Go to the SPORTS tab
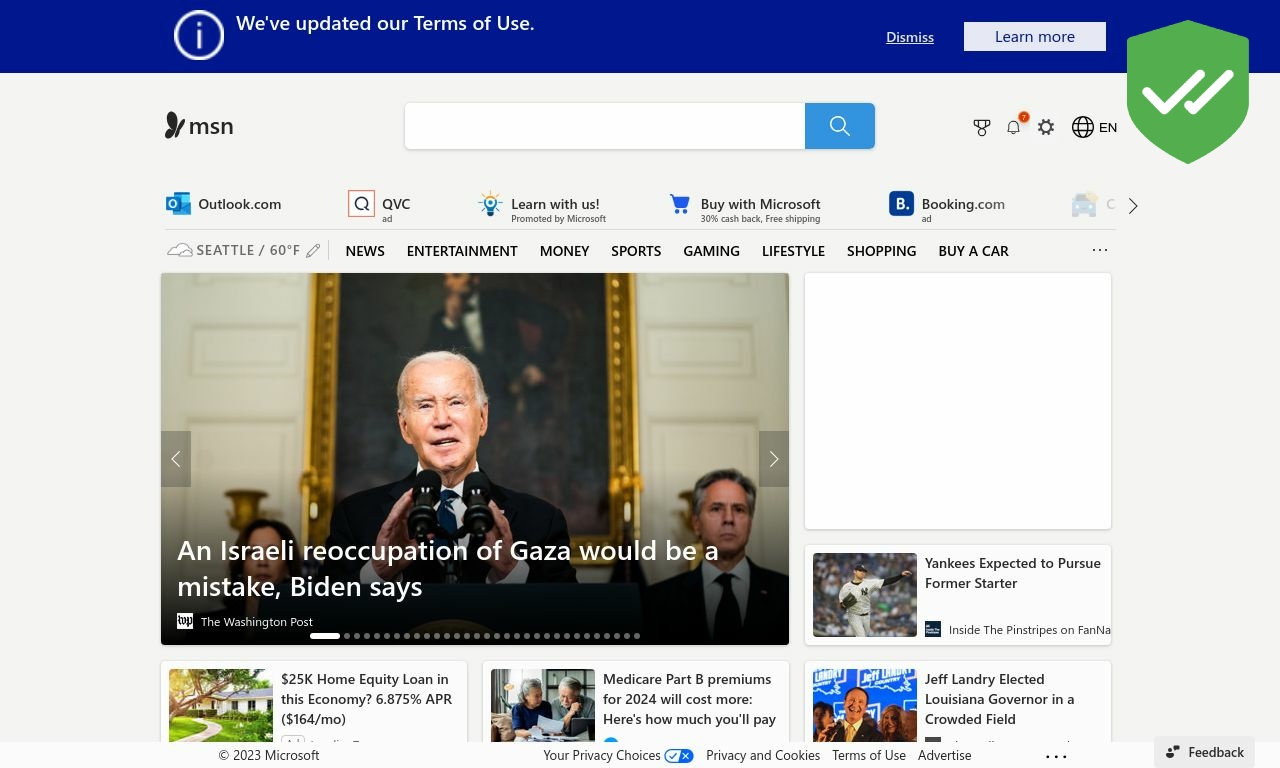This screenshot has width=1280, height=768. click(636, 251)
